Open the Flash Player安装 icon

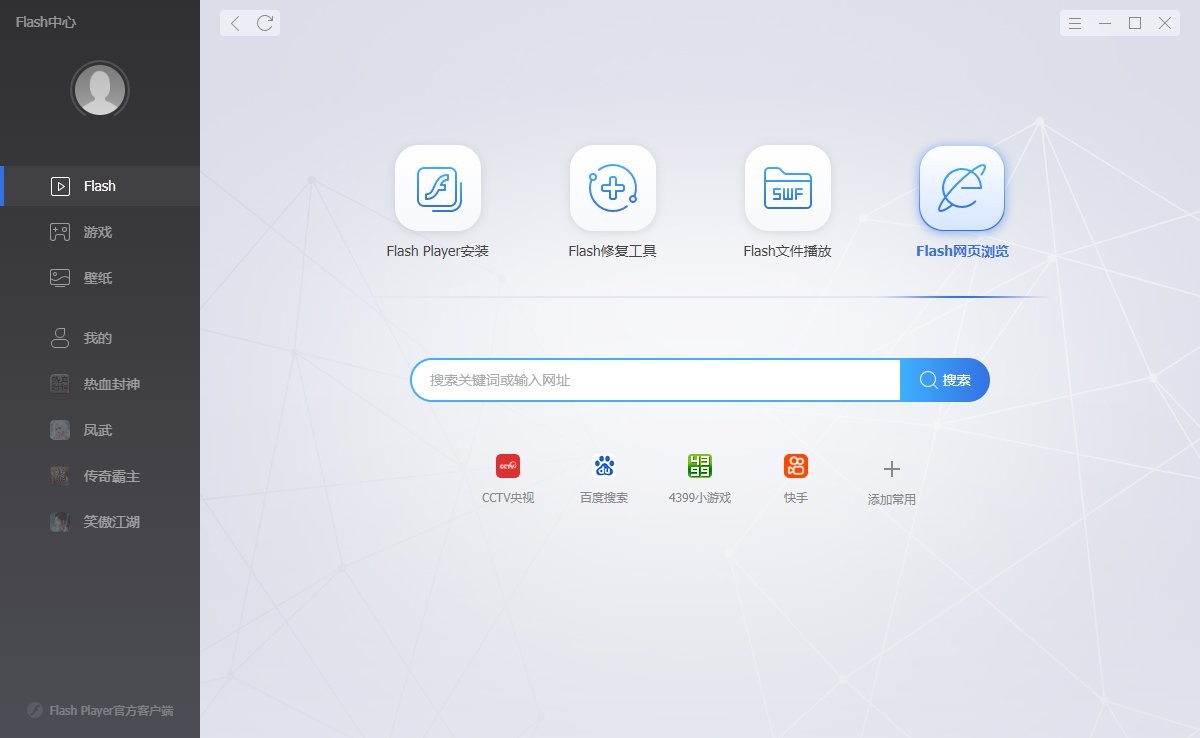pos(437,188)
